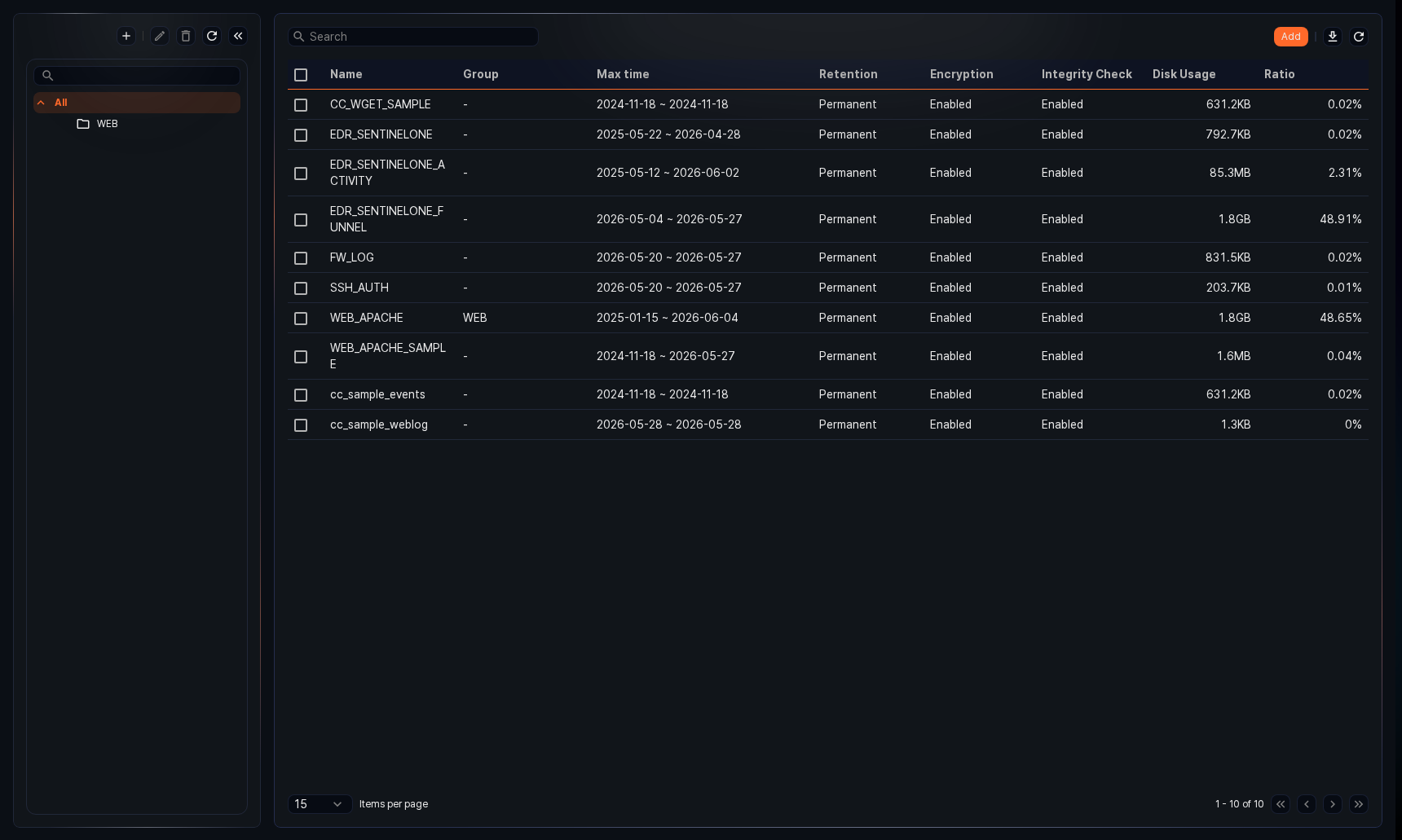The width and height of the screenshot is (1402, 840).
Task: Click the plus icon to add group
Action: (x=126, y=36)
